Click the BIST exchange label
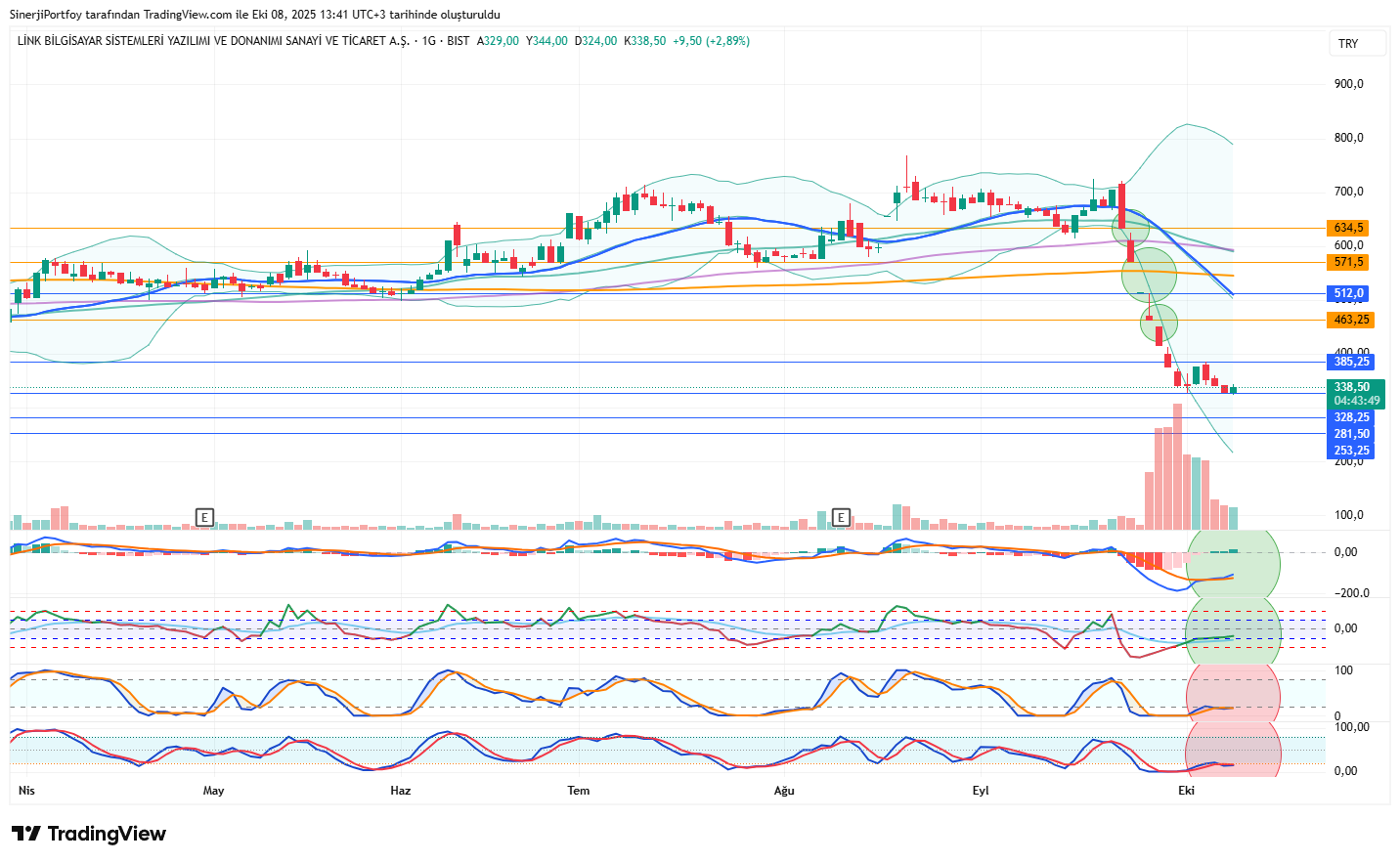1400x863 pixels. (x=459, y=41)
